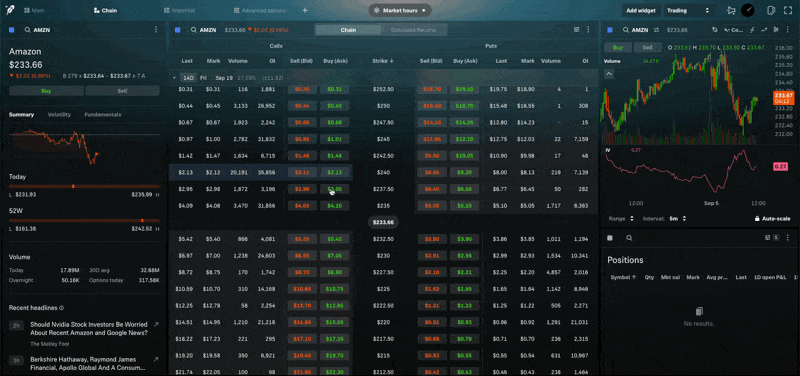This screenshot has width=800, height=376.
Task: Select the Chain segmented toggle
Action: point(348,30)
